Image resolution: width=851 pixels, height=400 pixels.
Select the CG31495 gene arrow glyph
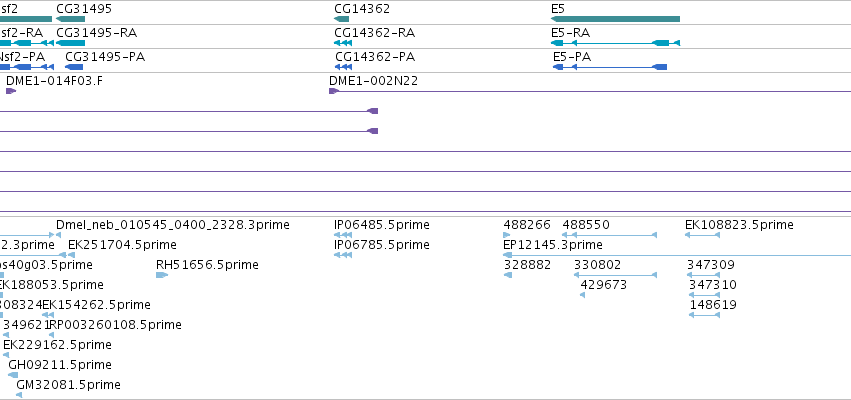(71, 19)
